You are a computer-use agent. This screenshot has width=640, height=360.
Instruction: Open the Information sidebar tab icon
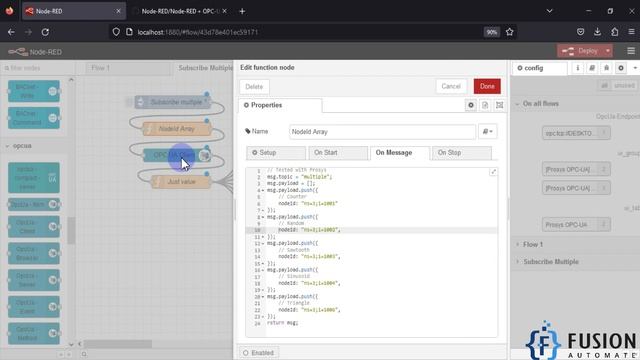pos(578,68)
